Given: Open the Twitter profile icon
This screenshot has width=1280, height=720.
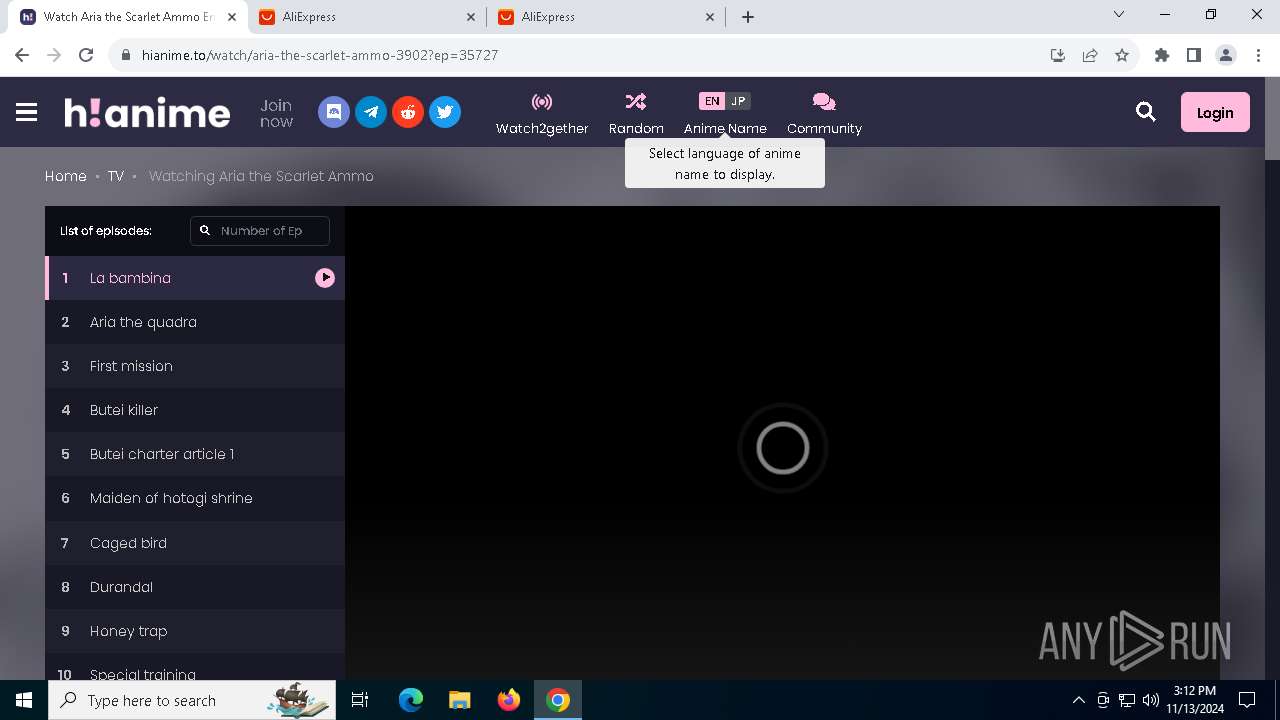Looking at the screenshot, I should click(x=445, y=112).
